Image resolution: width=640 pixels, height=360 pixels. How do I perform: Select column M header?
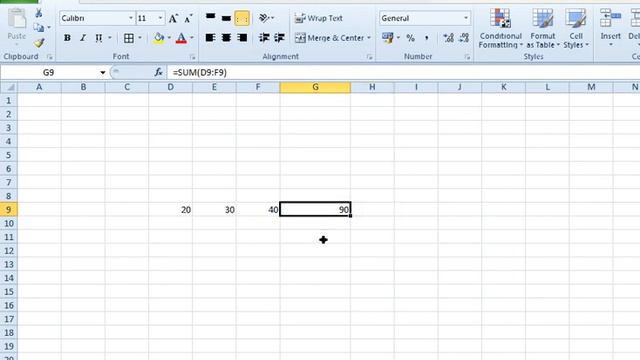click(591, 87)
